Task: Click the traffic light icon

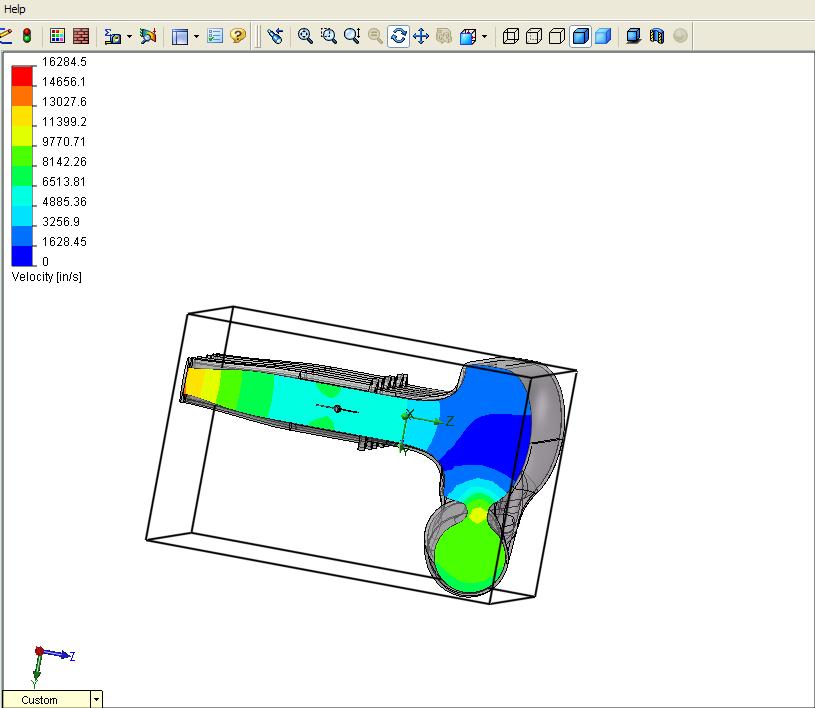Action: (27, 36)
